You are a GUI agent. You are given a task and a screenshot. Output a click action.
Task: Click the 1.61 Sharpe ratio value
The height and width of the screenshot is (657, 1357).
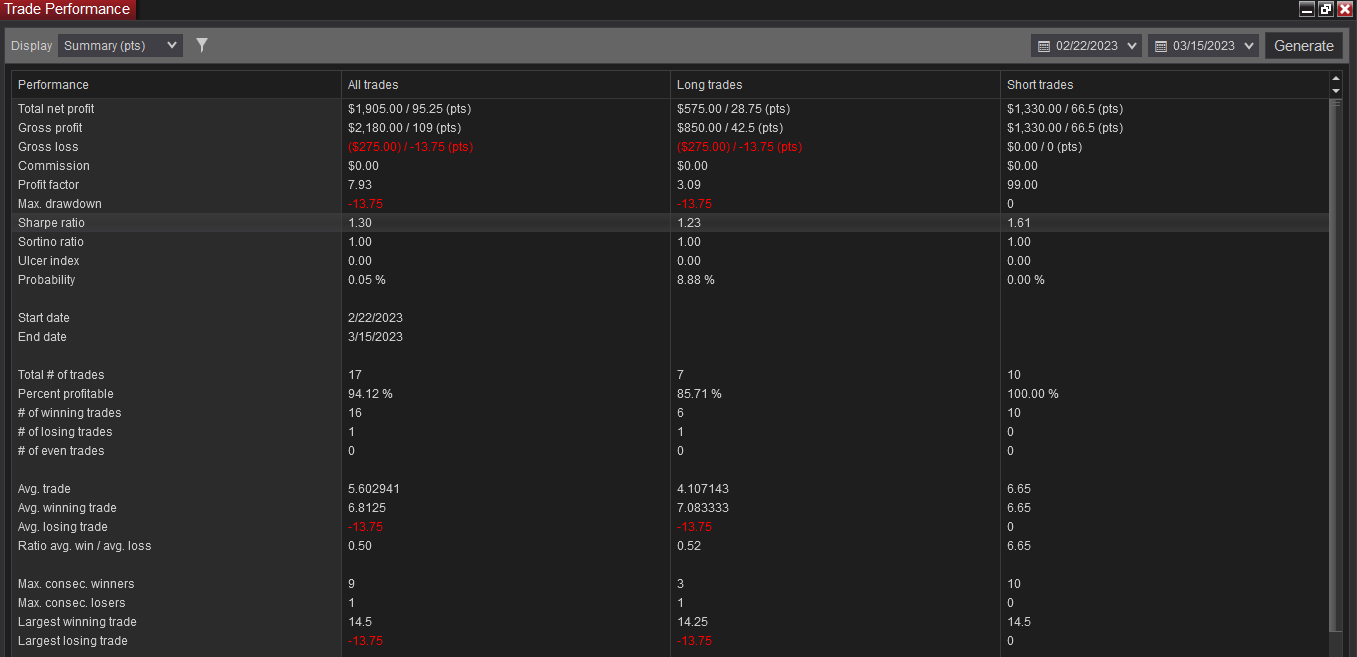pyautogui.click(x=1019, y=223)
